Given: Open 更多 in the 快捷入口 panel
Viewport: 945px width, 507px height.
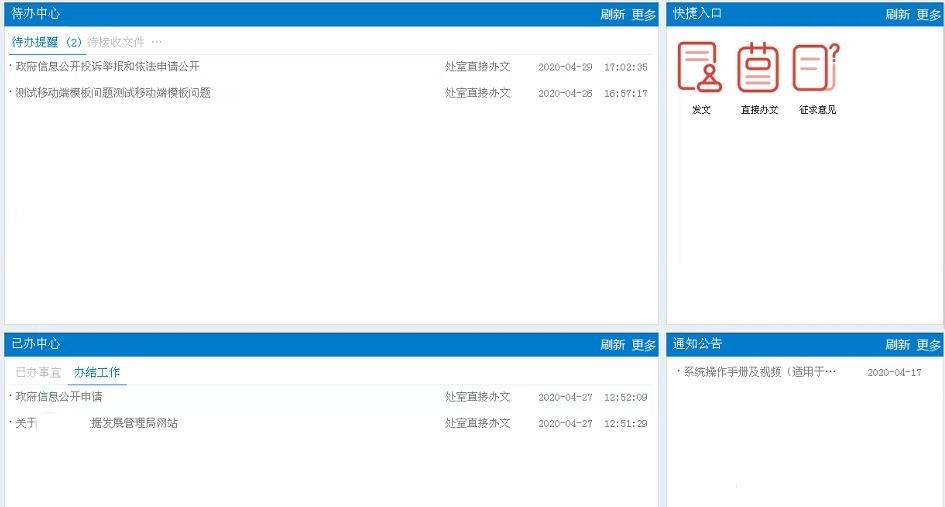Looking at the screenshot, I should pos(929,14).
